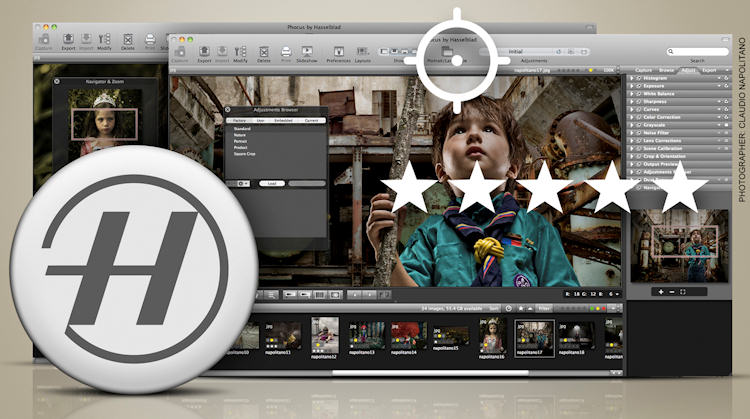Expand the Sharpness tool
Image resolution: width=750 pixels, height=419 pixels.
pos(632,101)
